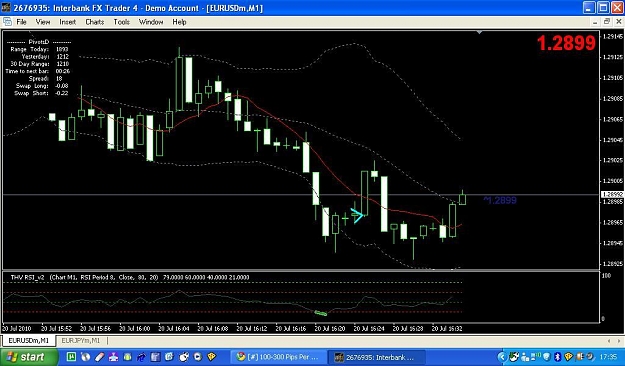
Task: Click the "Spread" info line
Action: (45, 79)
